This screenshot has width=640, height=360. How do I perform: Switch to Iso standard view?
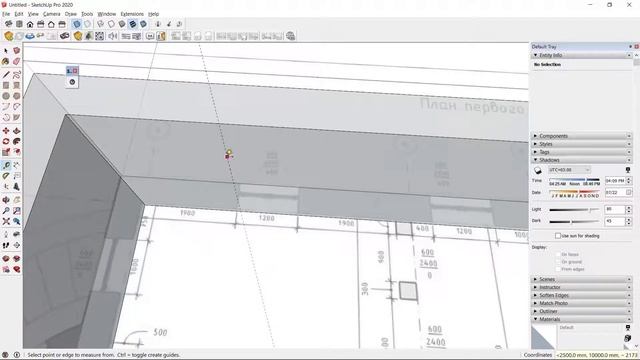(x=9, y=24)
